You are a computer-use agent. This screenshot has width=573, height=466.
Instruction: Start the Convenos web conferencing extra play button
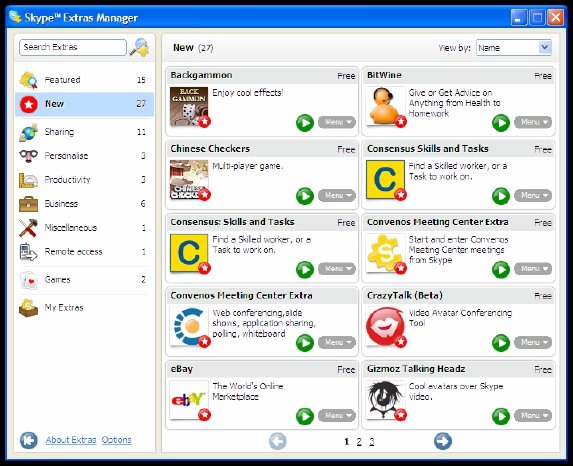[305, 343]
